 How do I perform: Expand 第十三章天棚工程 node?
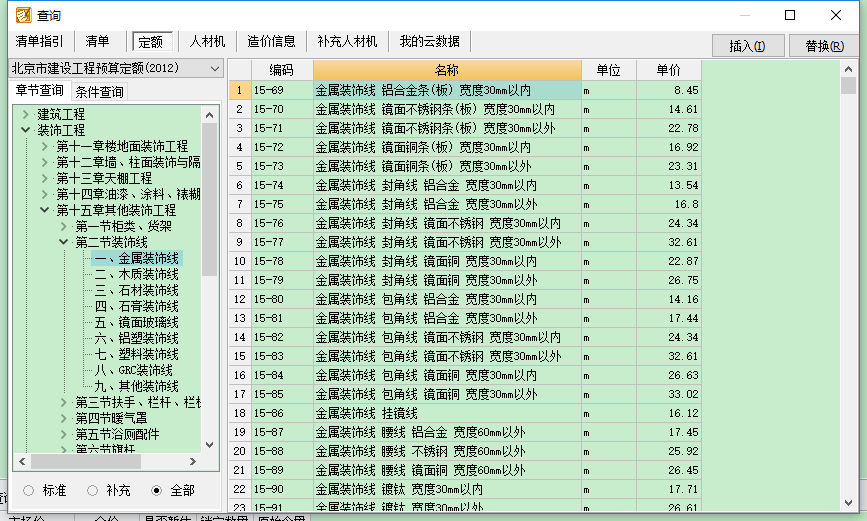tap(45, 178)
